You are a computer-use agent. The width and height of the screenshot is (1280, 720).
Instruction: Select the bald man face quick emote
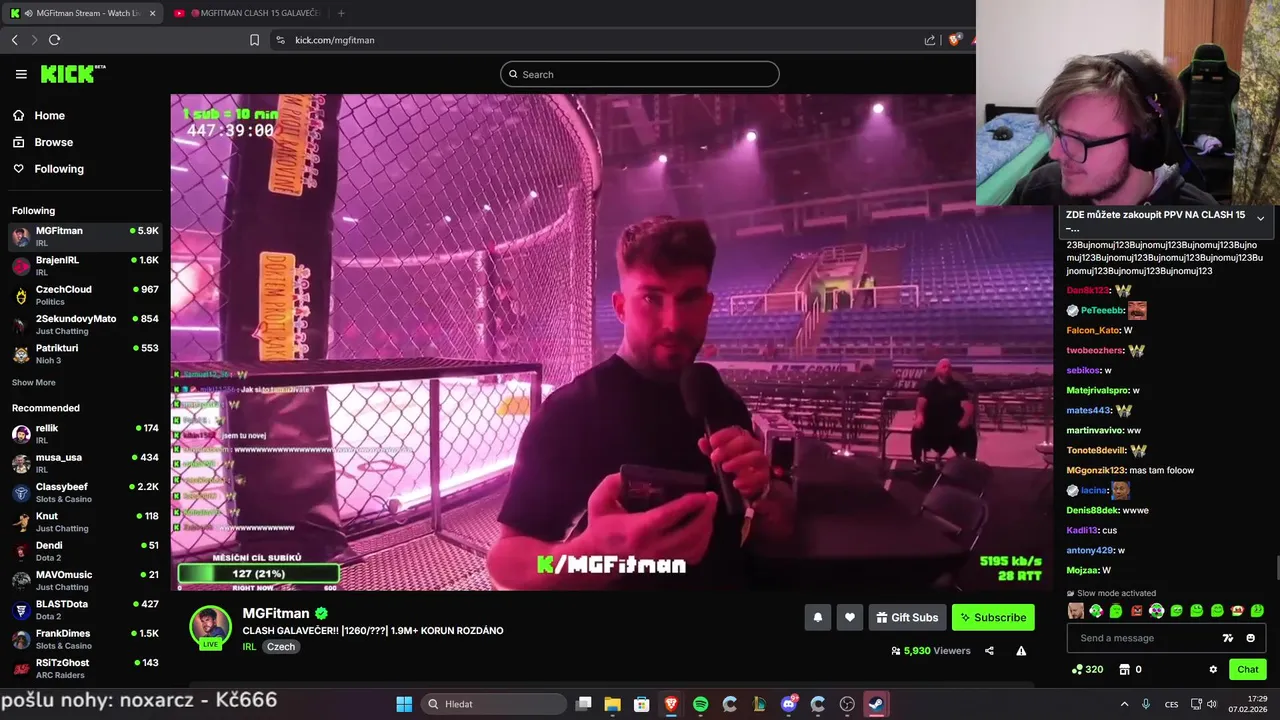pos(1076,611)
